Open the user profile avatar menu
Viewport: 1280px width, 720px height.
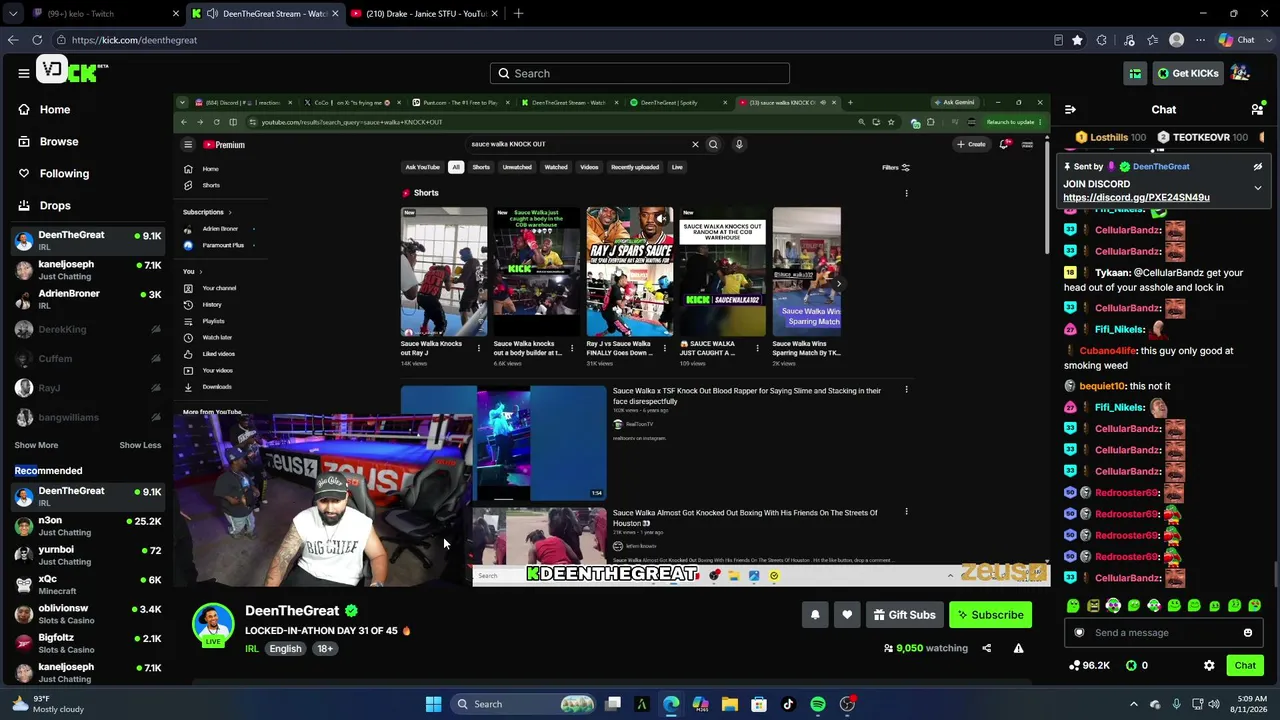(1240, 73)
